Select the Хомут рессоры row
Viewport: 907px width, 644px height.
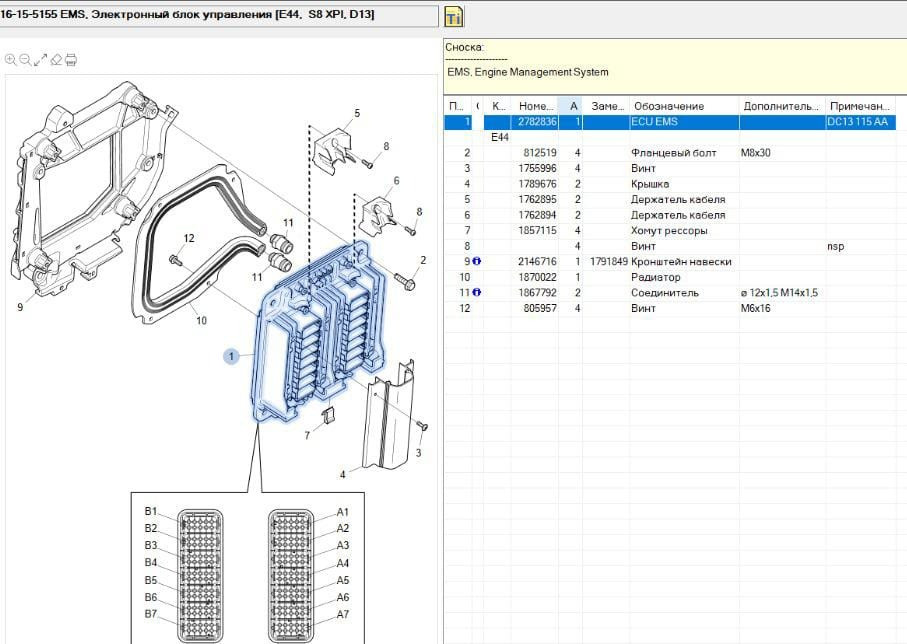[x=668, y=231]
